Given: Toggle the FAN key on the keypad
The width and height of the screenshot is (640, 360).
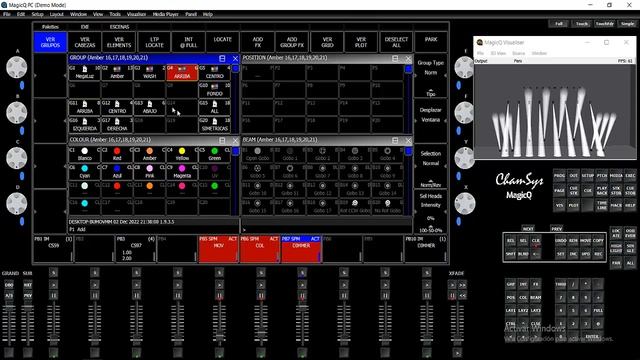Looking at the screenshot, I should [x=616, y=263].
